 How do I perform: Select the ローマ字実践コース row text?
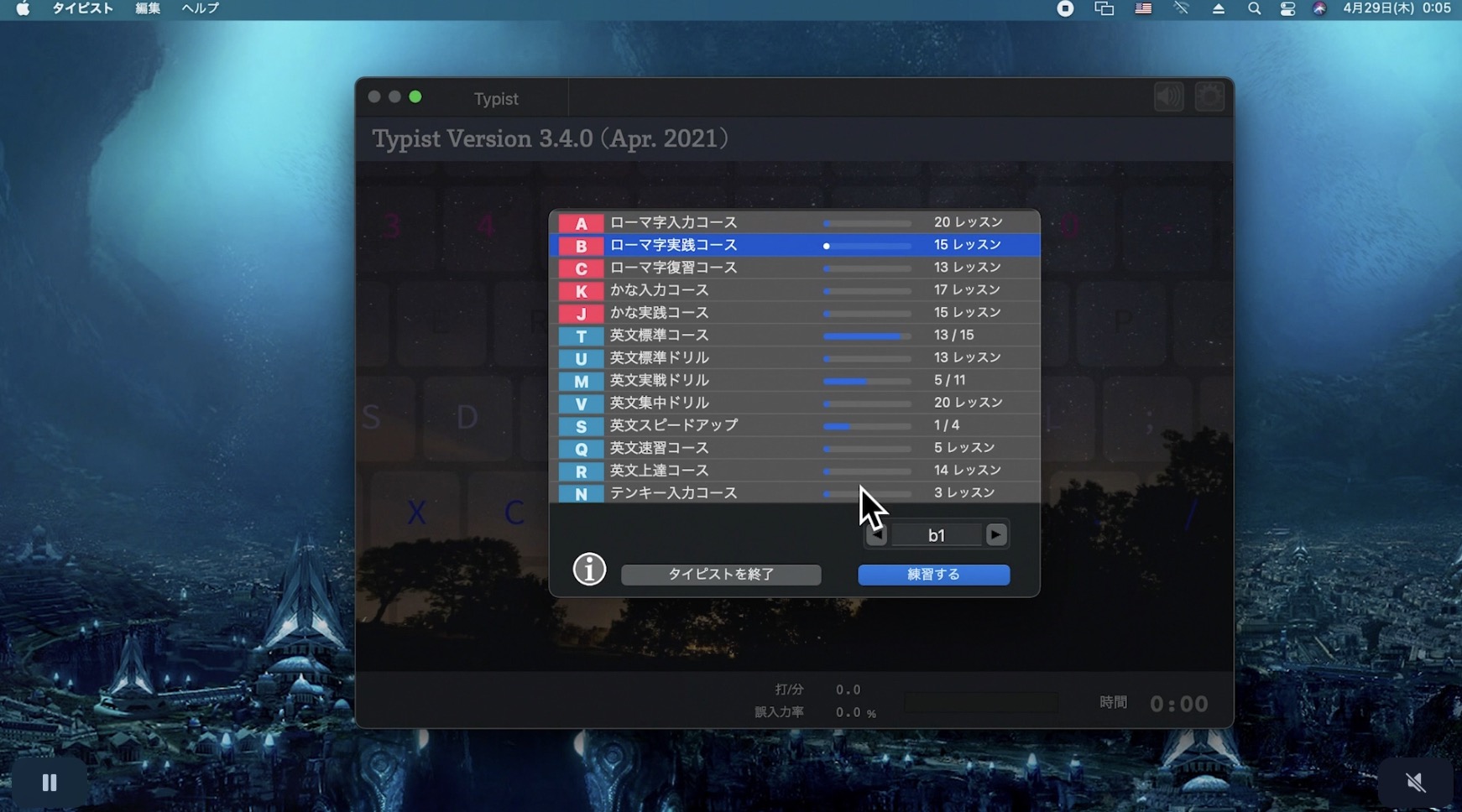point(673,245)
